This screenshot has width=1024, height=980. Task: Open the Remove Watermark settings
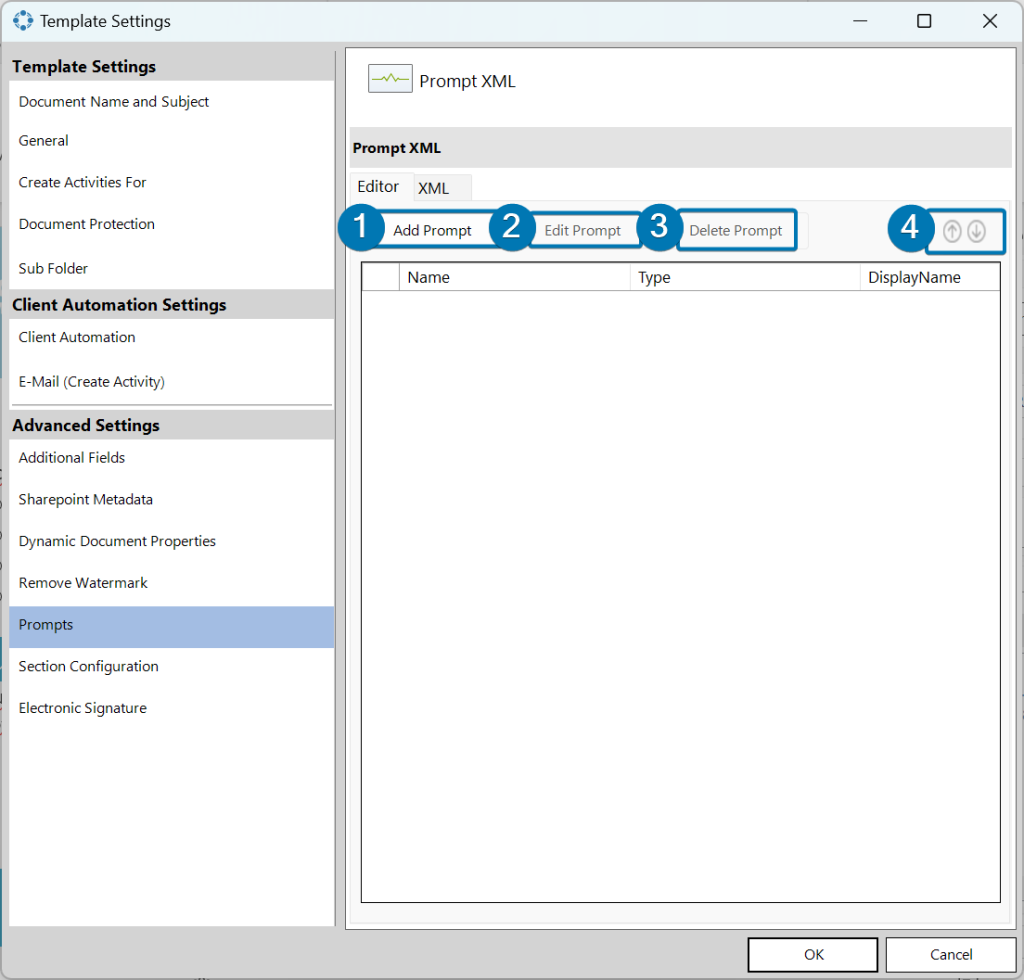(172, 584)
